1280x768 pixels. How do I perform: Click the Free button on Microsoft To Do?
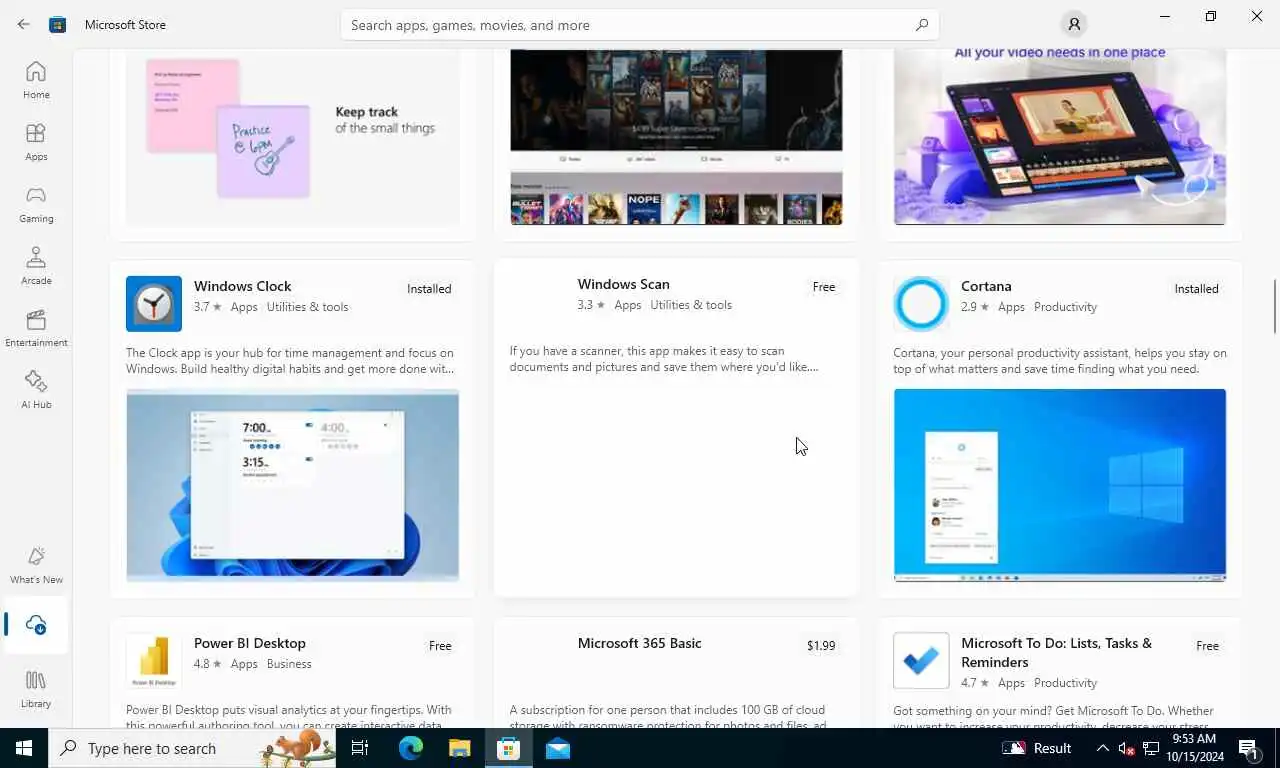click(1207, 646)
